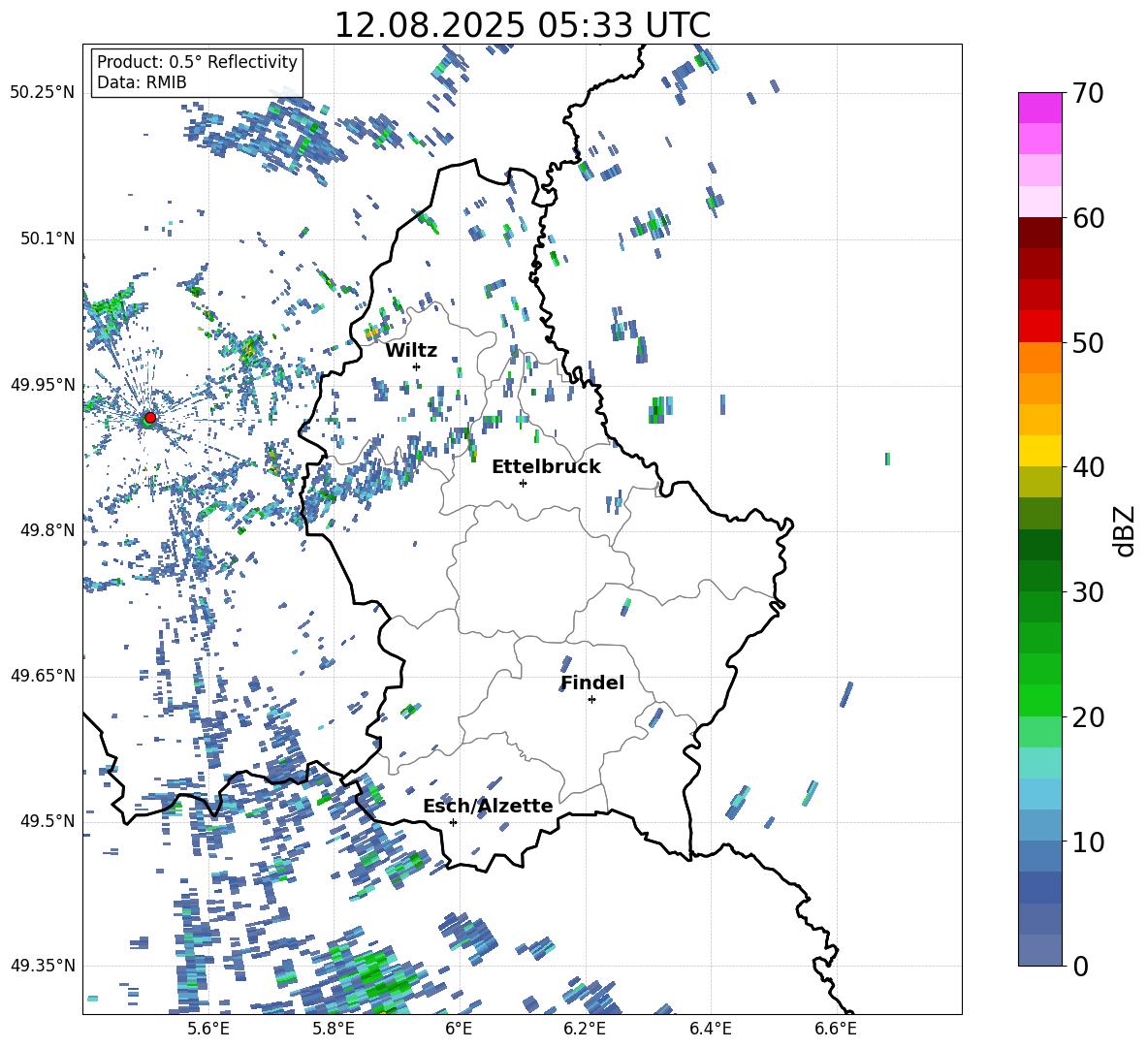Click the Esch/Alzette station cross marker
1148x1048 pixels.
coord(453,822)
